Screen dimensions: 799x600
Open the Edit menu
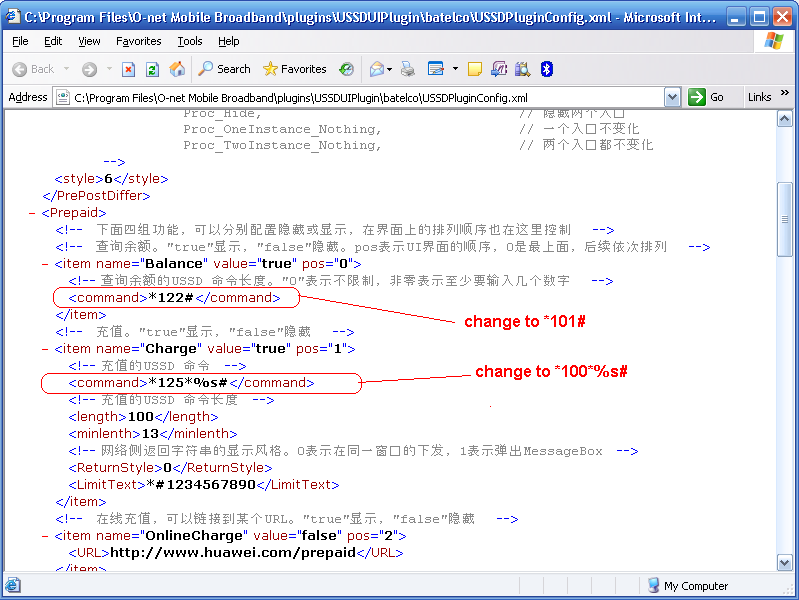coord(53,41)
